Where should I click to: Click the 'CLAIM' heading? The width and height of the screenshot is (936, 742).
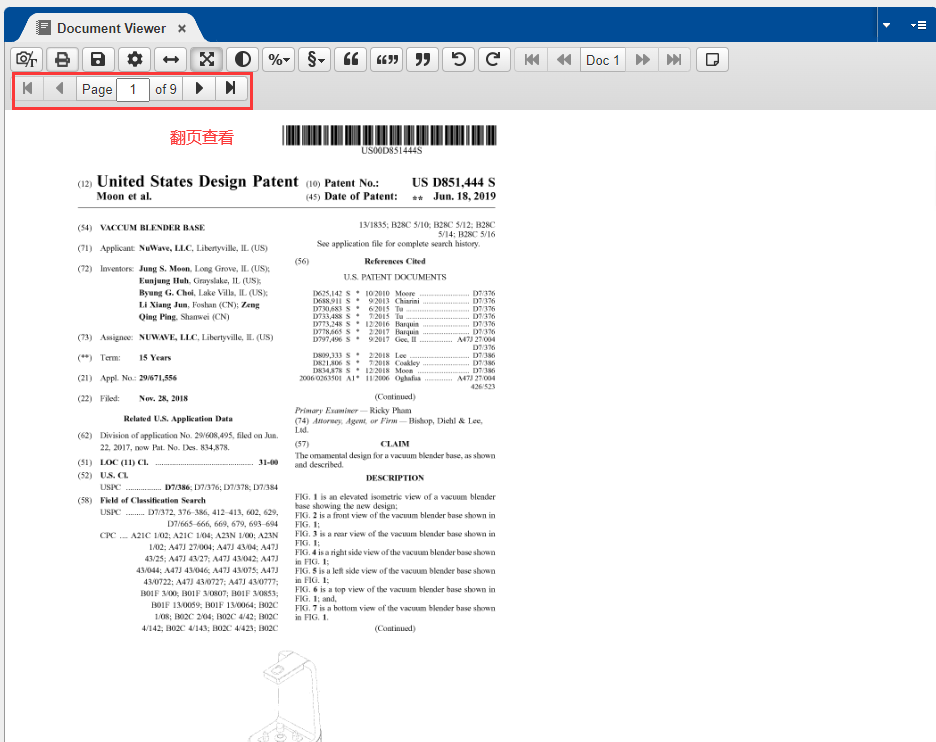(395, 444)
